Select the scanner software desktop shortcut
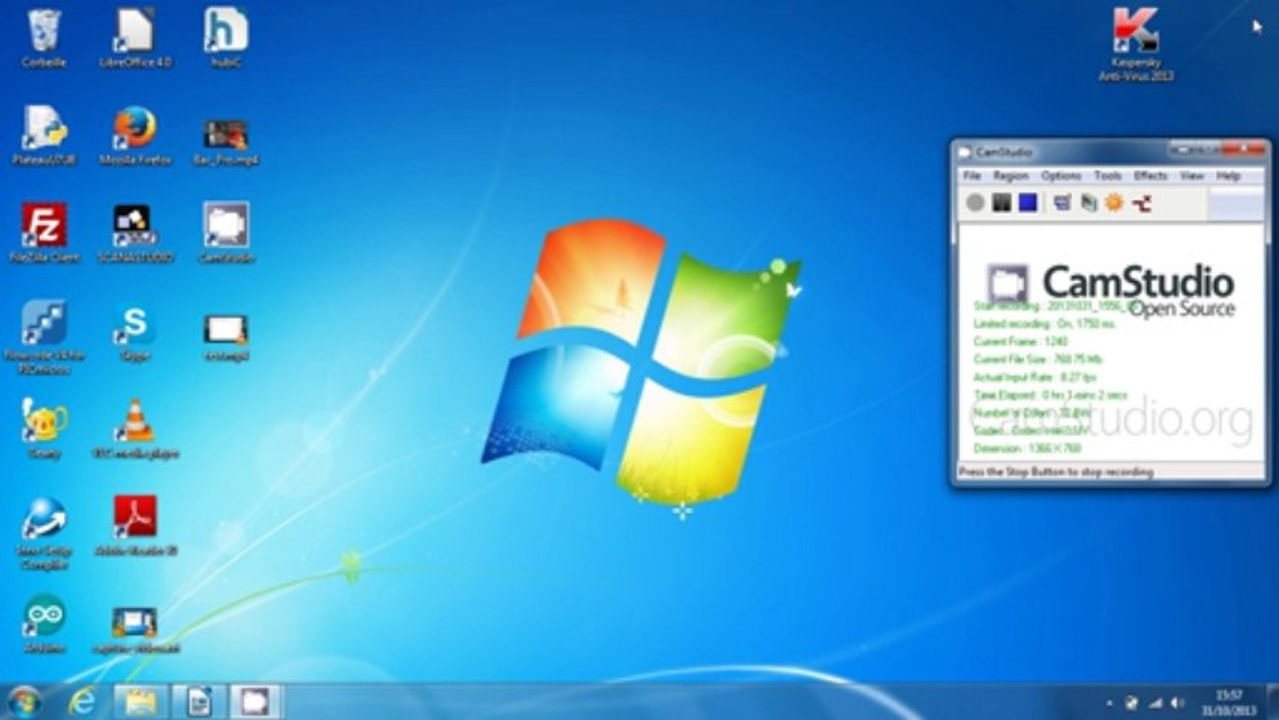The image size is (1279, 720). pyautogui.click(x=135, y=232)
